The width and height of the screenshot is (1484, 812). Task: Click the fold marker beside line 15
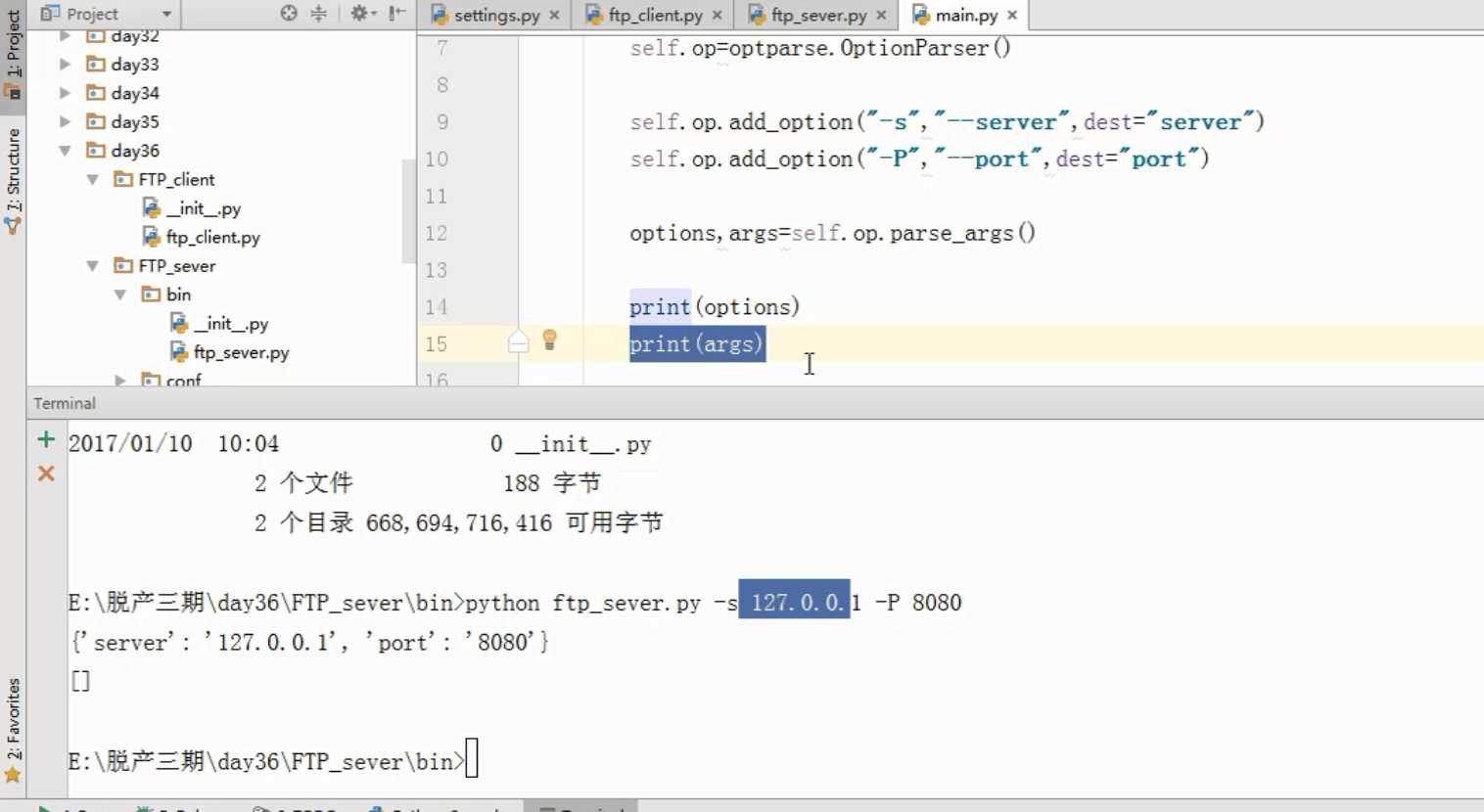tap(518, 341)
